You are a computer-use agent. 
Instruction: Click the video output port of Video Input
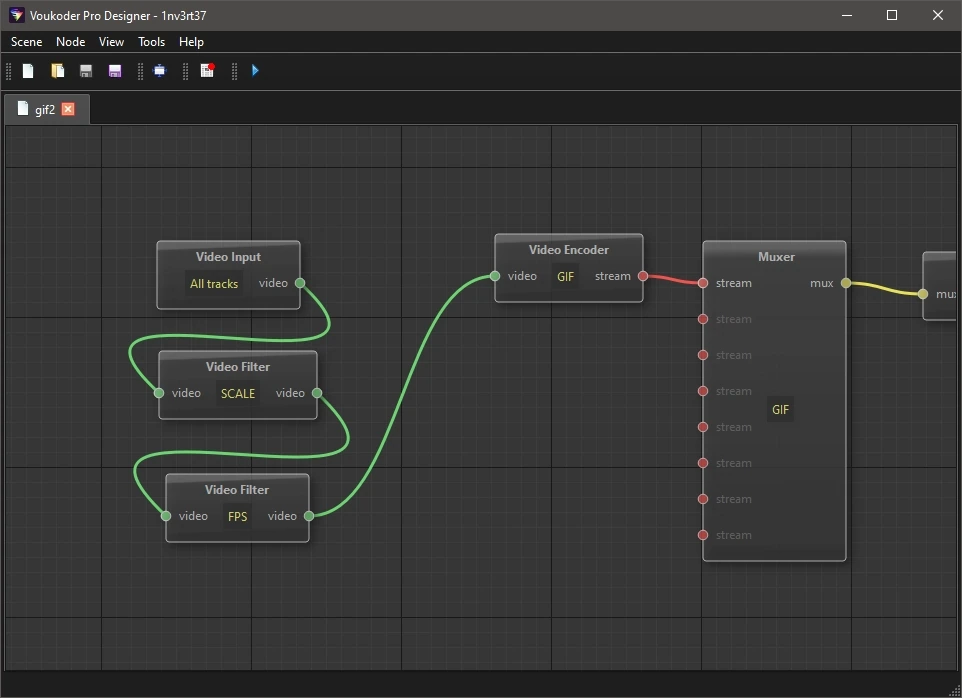[300, 283]
